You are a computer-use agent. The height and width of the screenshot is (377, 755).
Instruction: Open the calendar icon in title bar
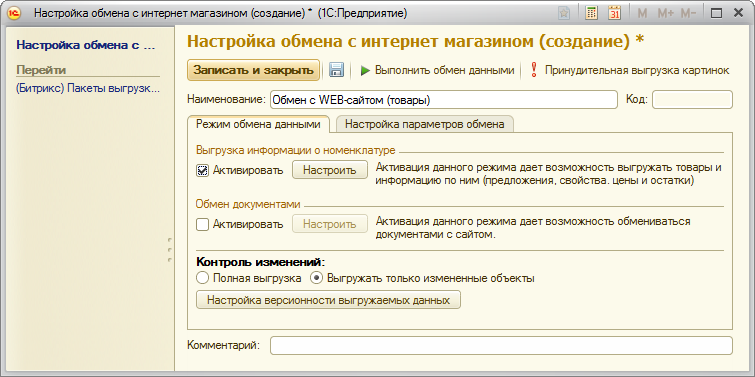[x=614, y=13]
